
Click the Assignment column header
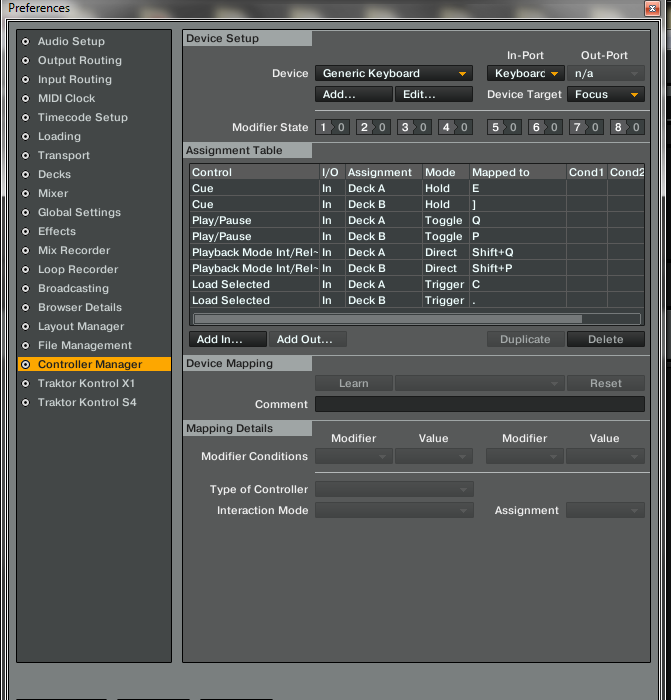pos(384,172)
